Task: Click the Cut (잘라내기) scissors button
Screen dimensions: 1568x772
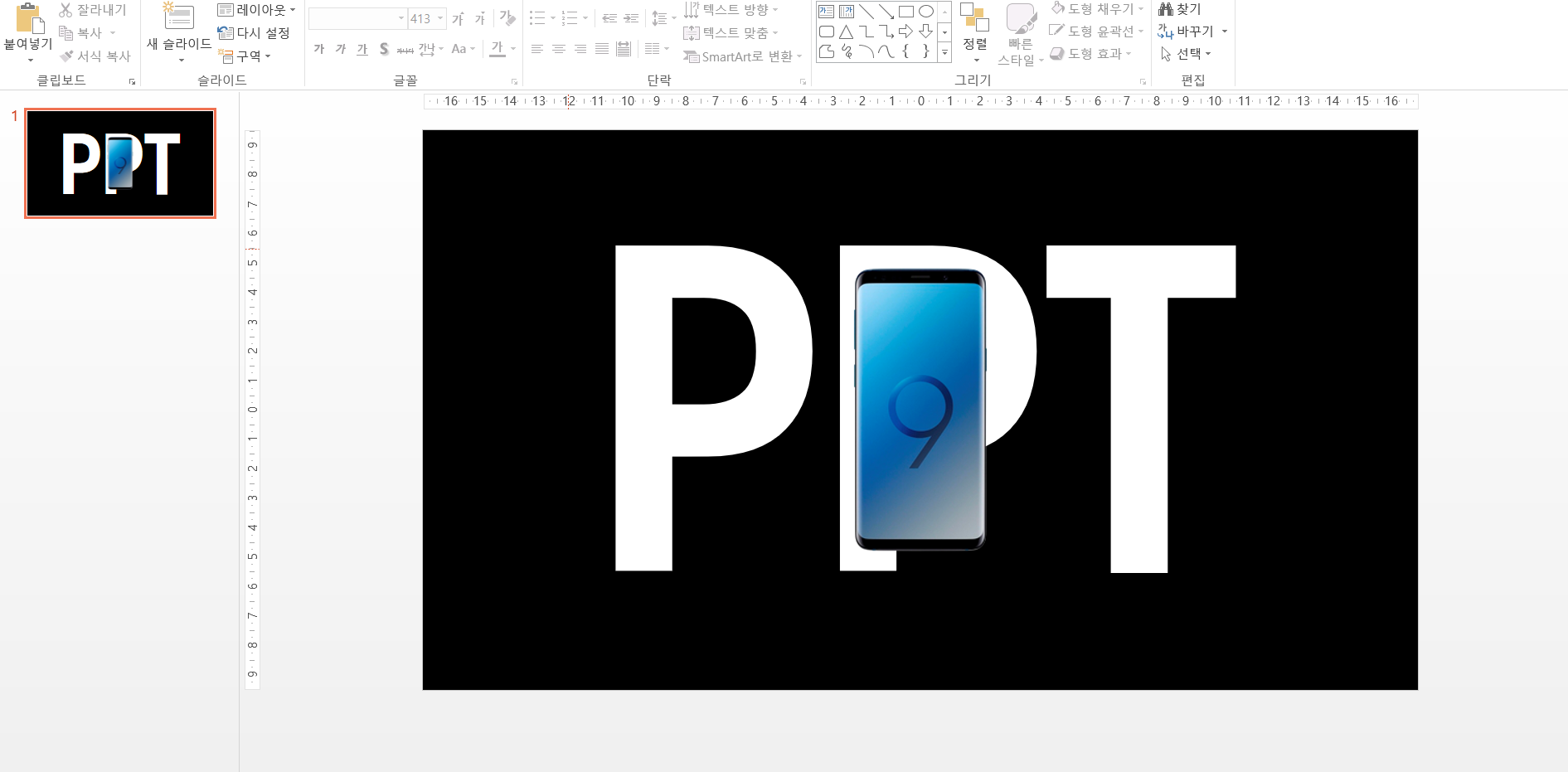Action: click(92, 10)
